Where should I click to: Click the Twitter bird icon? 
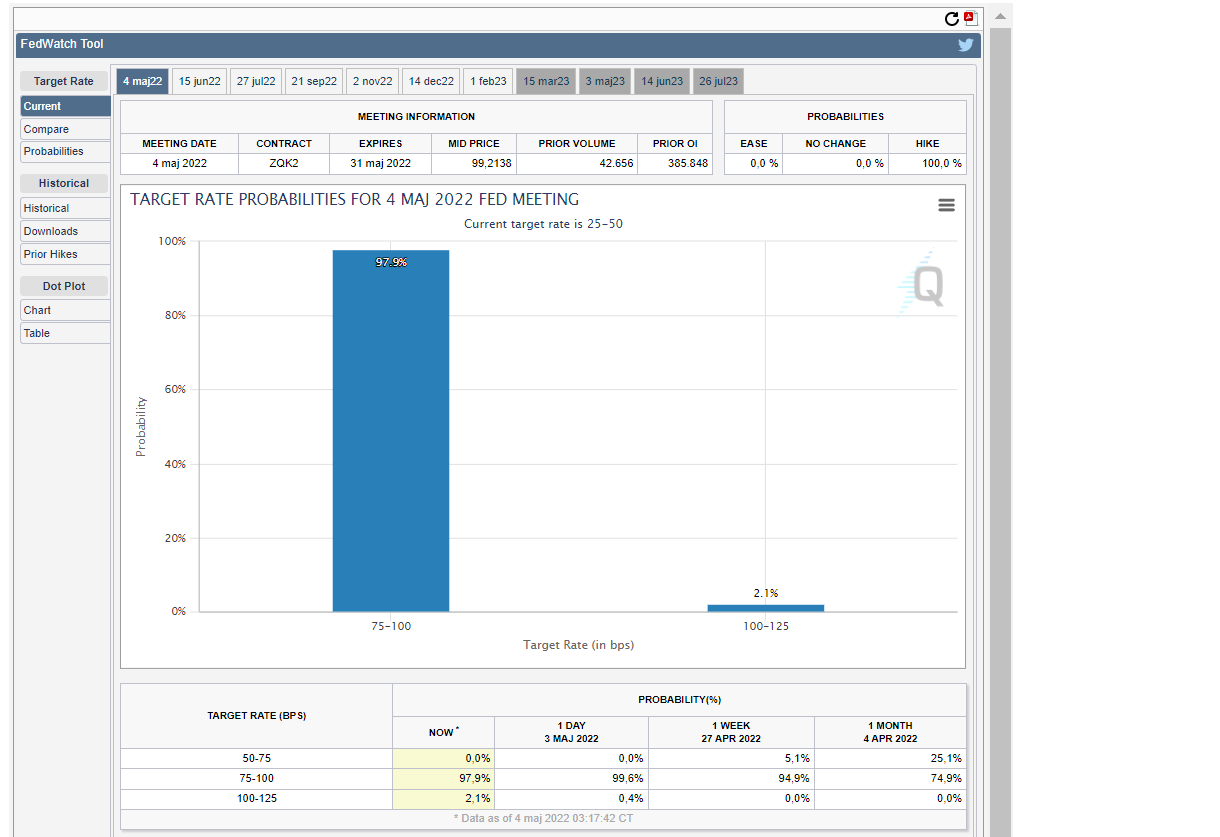[965, 45]
